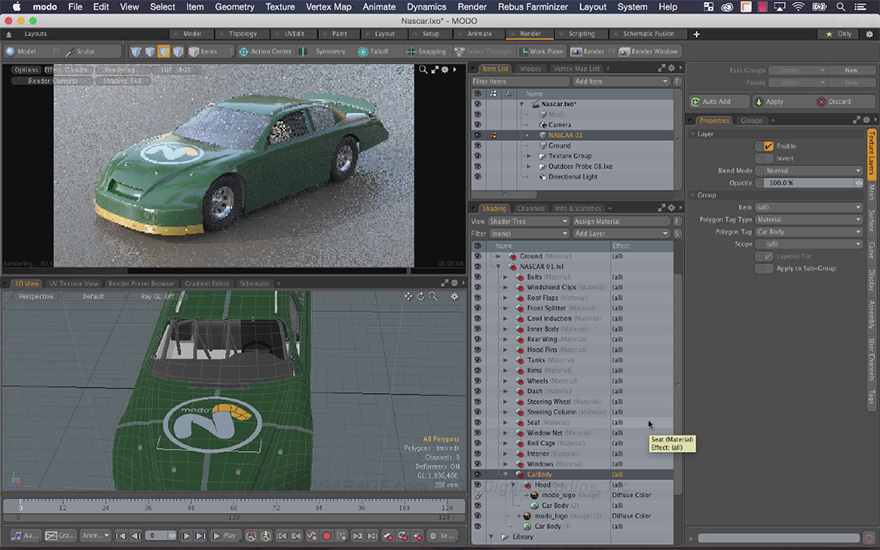This screenshot has width=880, height=550.
Task: Open the Render Window
Action: click(x=649, y=52)
